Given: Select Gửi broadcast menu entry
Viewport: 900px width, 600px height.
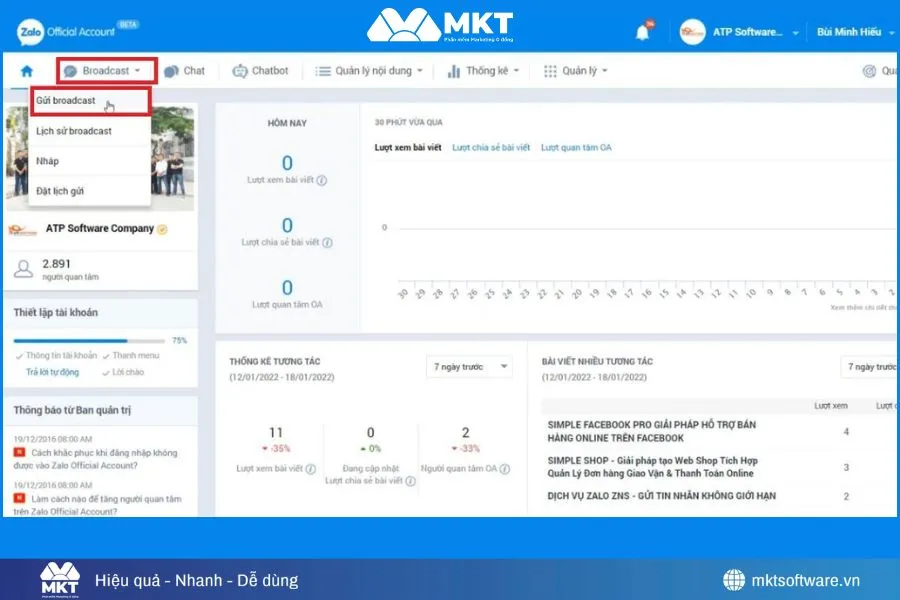Looking at the screenshot, I should [66, 101].
